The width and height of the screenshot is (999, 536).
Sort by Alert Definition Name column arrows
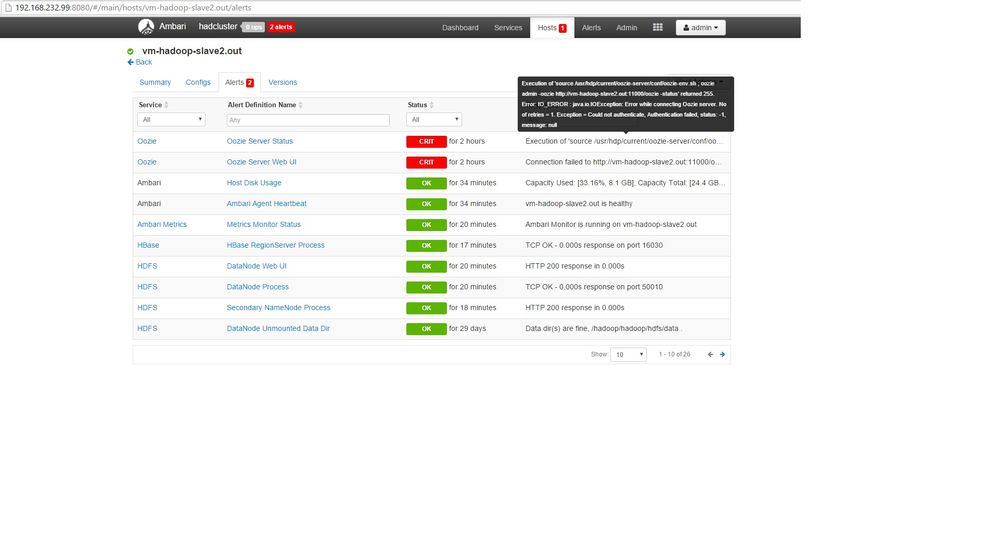pos(301,105)
